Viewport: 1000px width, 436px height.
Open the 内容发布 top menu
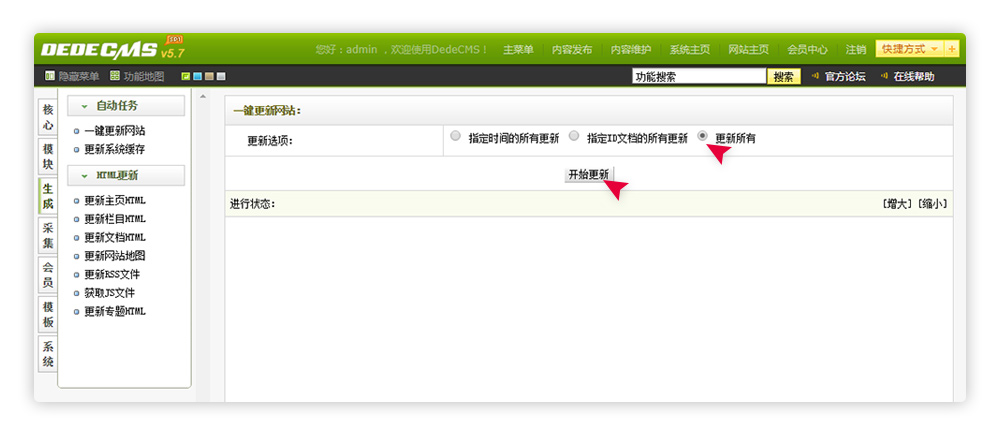point(572,49)
